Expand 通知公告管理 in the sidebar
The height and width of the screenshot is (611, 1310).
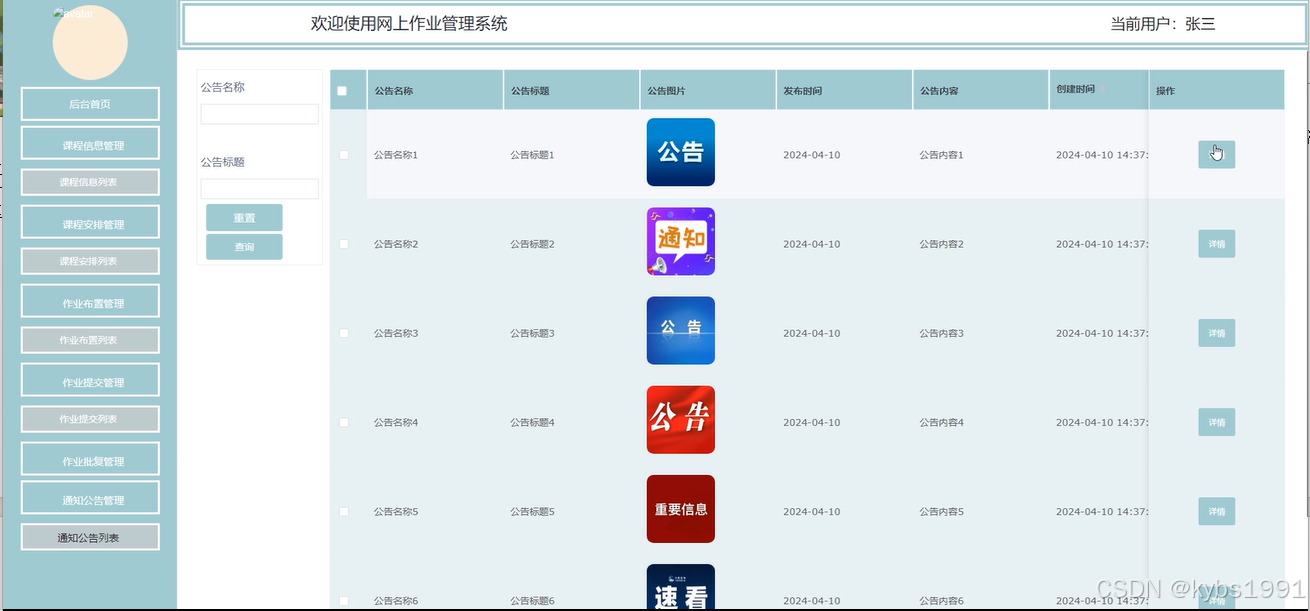point(90,500)
